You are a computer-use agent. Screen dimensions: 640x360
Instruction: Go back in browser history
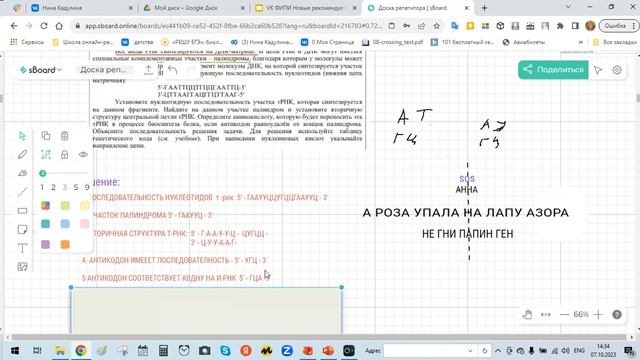[14, 26]
